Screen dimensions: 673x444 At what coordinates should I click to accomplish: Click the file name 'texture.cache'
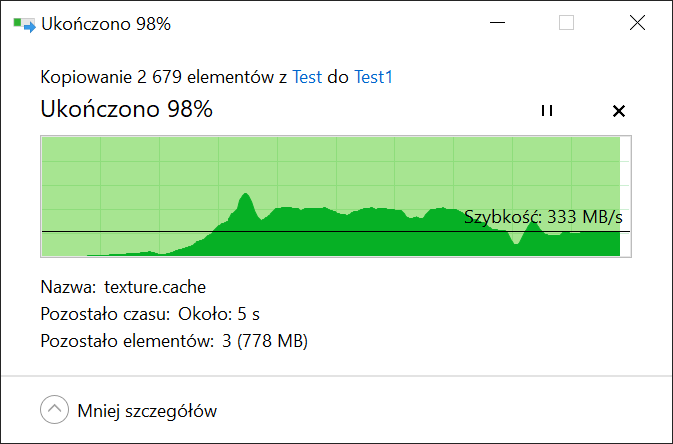coord(155,287)
